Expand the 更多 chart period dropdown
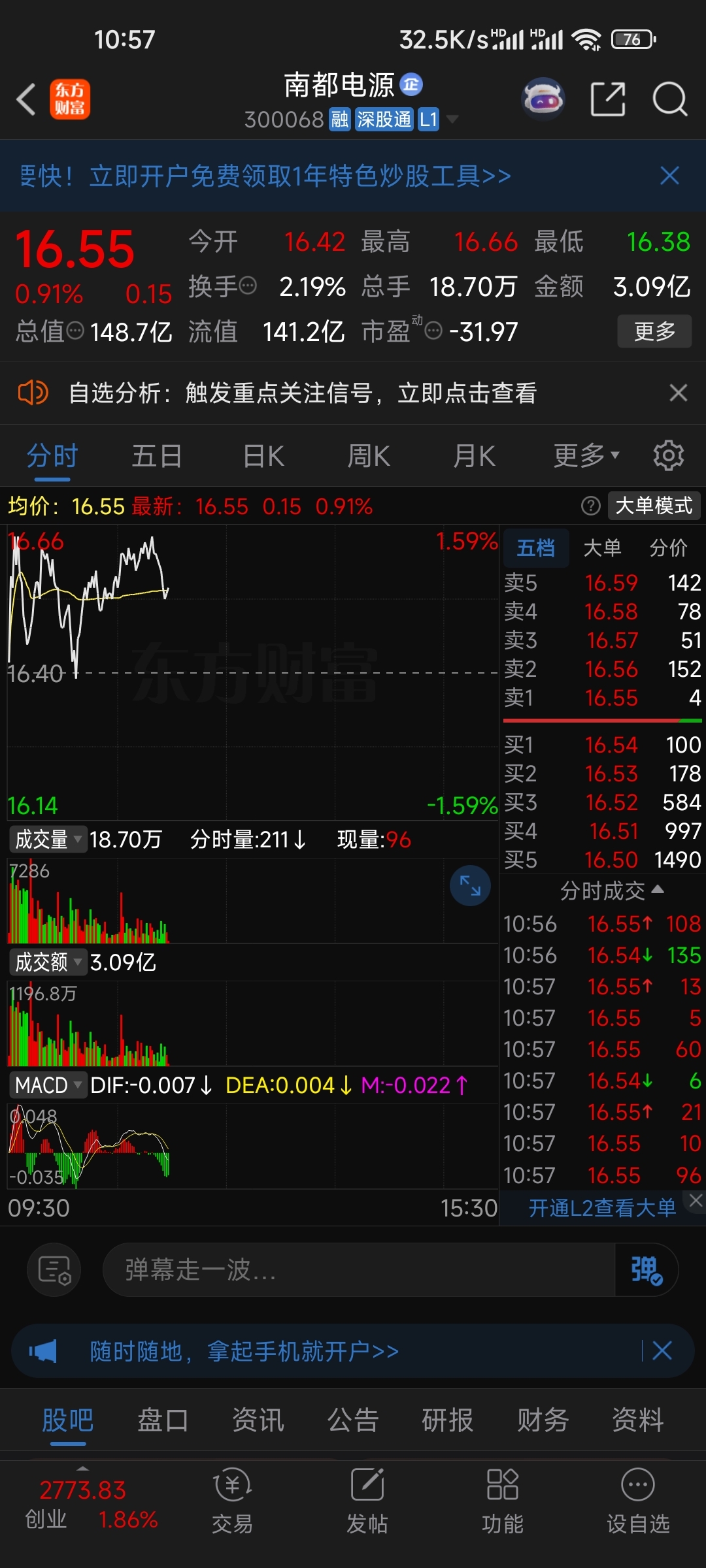This screenshot has height=1568, width=706. tap(586, 455)
